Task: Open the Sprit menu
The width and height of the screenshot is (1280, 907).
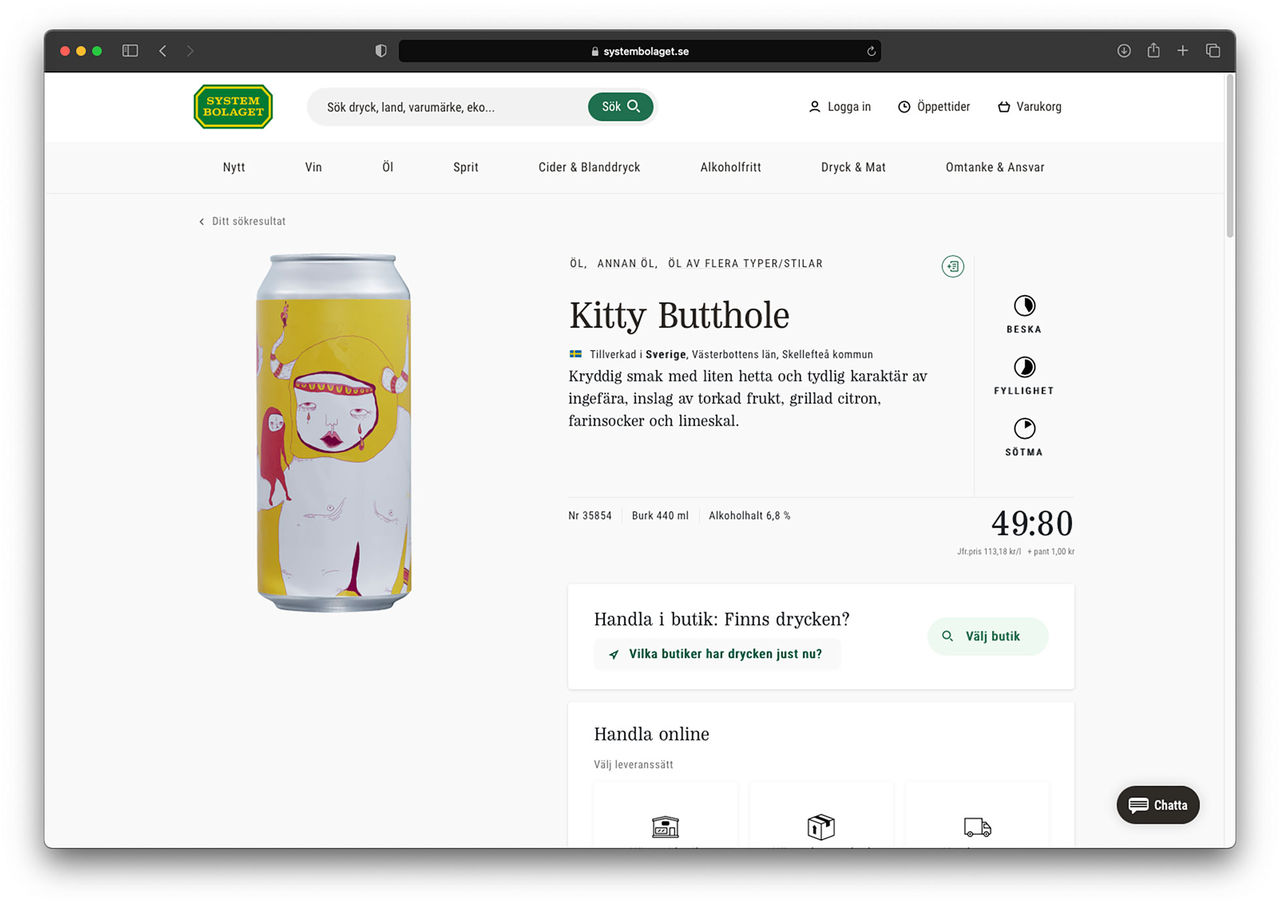Action: (466, 167)
